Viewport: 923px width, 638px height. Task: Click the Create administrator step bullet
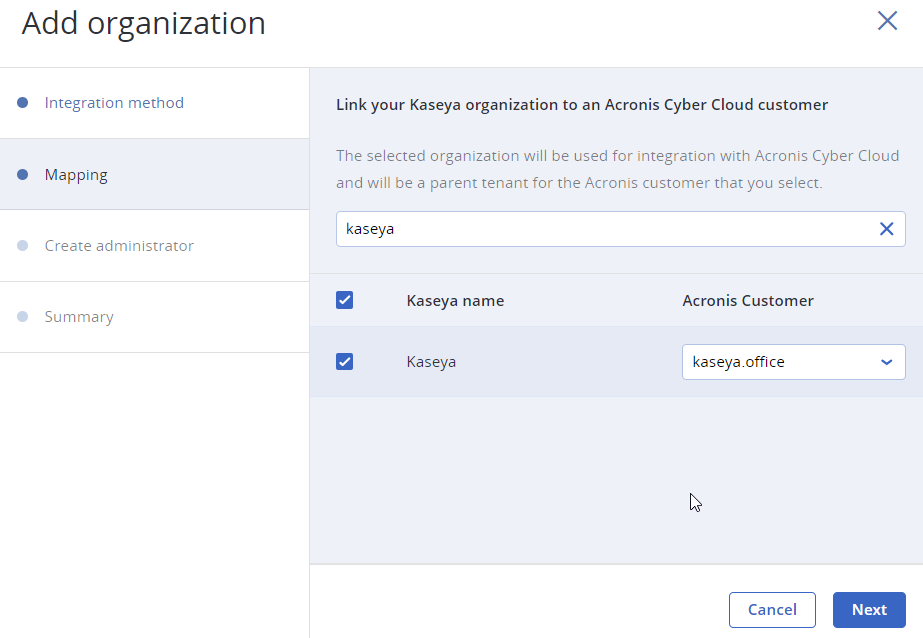[x=22, y=246]
